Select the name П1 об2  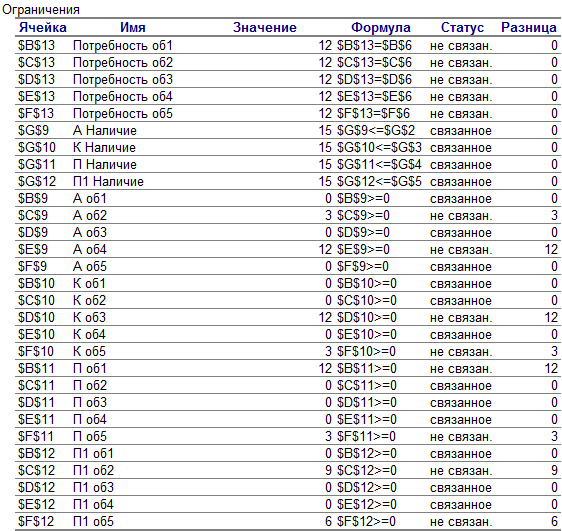click(x=93, y=470)
